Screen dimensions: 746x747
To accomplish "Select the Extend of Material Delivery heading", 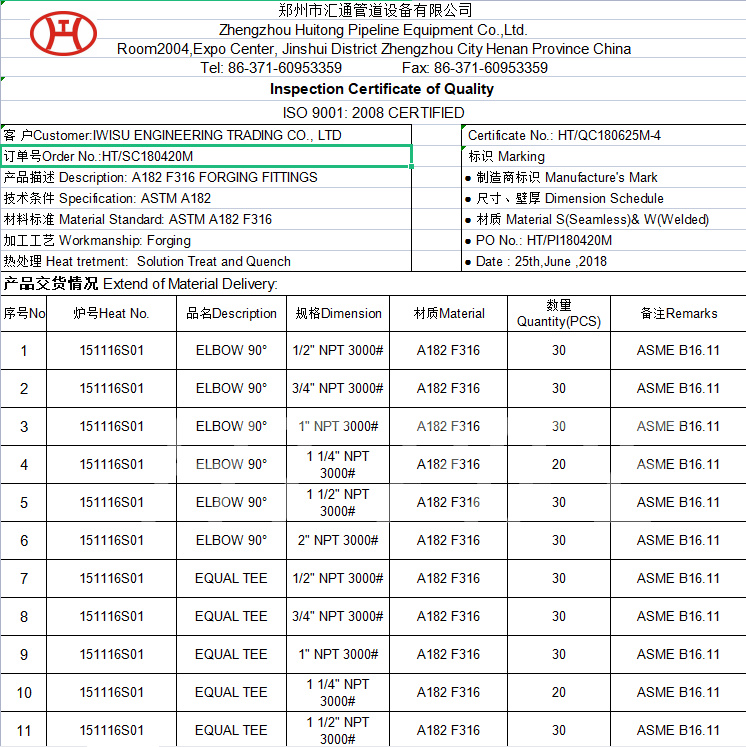I will [x=141, y=284].
